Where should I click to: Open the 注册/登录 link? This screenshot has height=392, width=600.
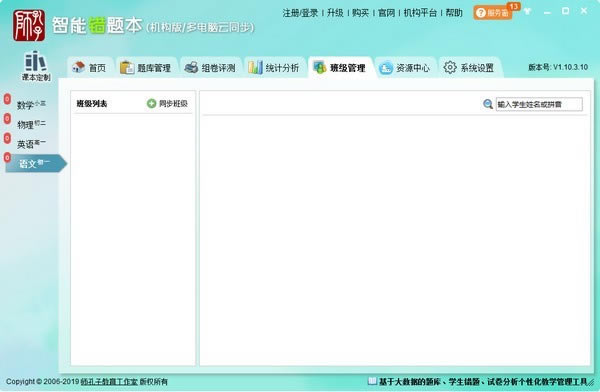tap(300, 13)
